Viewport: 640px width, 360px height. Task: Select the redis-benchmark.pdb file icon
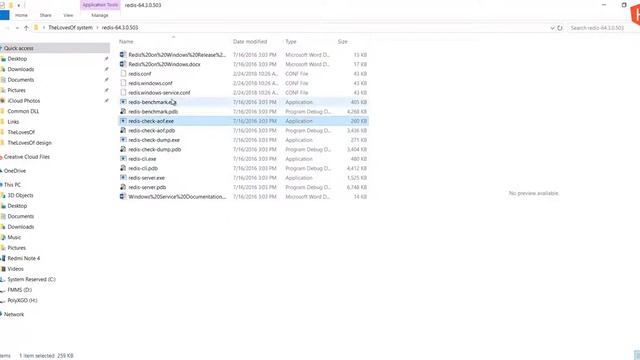click(123, 111)
